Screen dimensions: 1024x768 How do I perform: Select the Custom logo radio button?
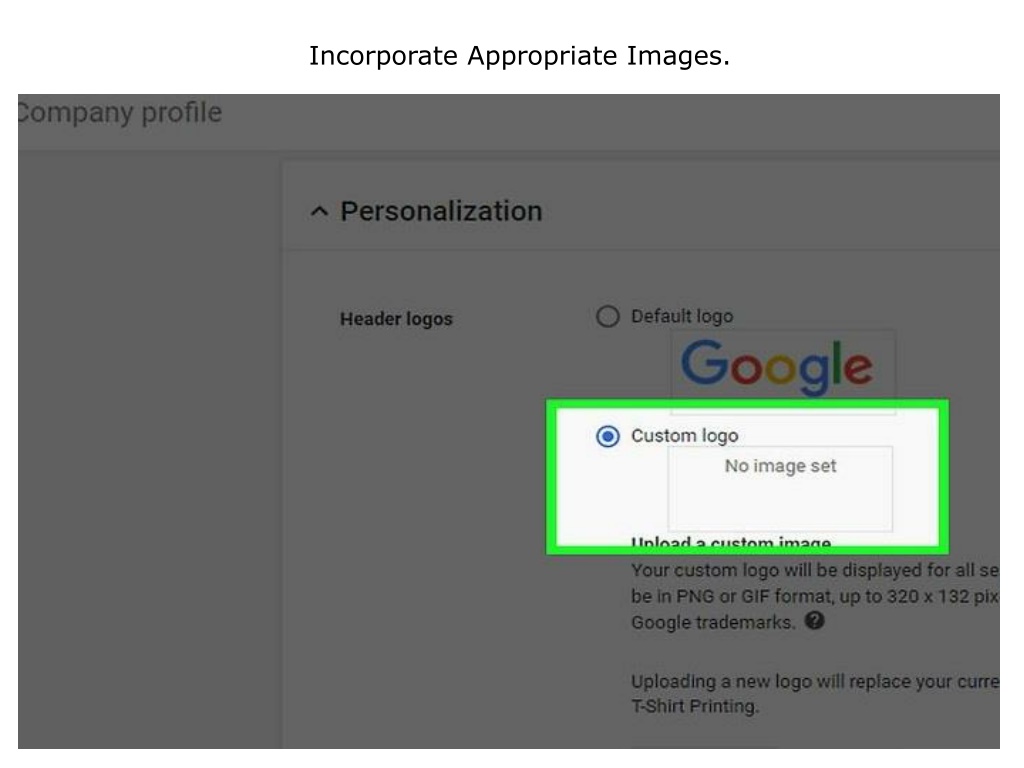[607, 436]
